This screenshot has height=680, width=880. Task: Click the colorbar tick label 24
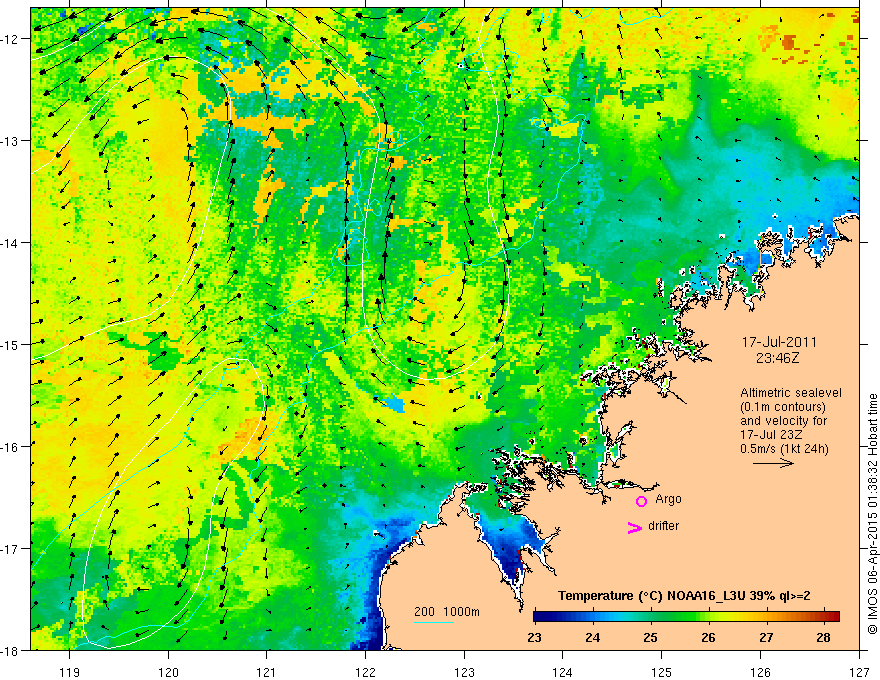593,637
